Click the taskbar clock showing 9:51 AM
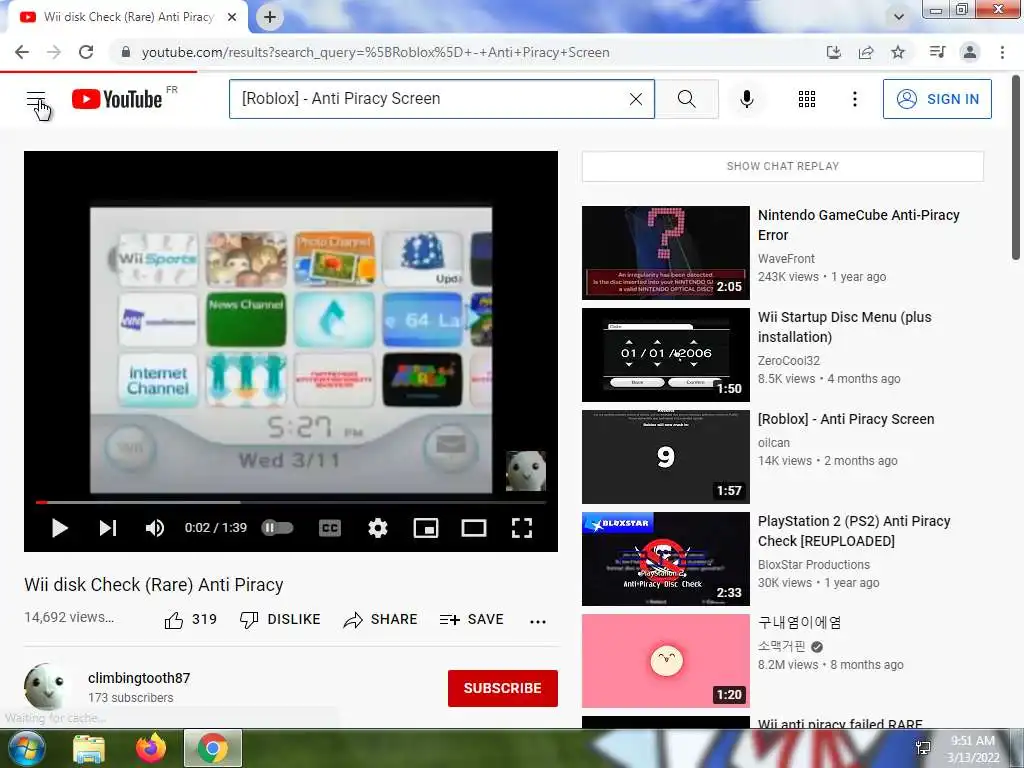The width and height of the screenshot is (1024, 768). click(x=972, y=749)
